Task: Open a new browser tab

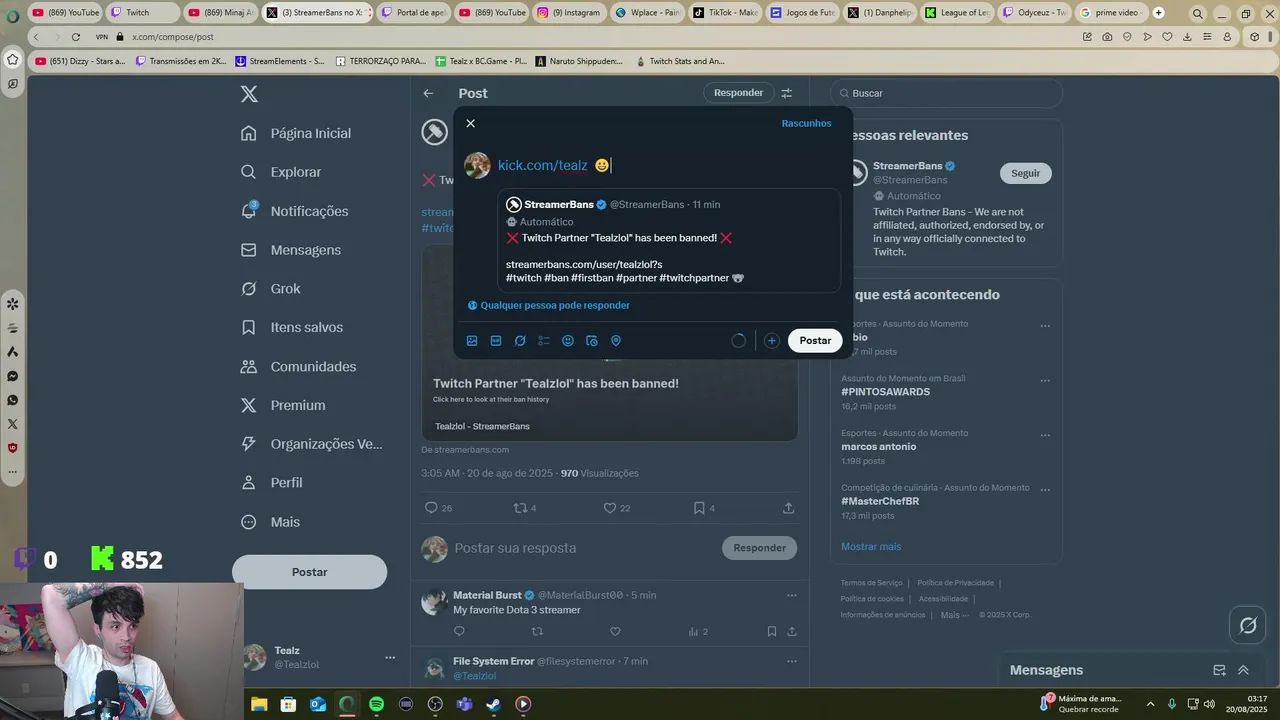Action: (x=1158, y=13)
